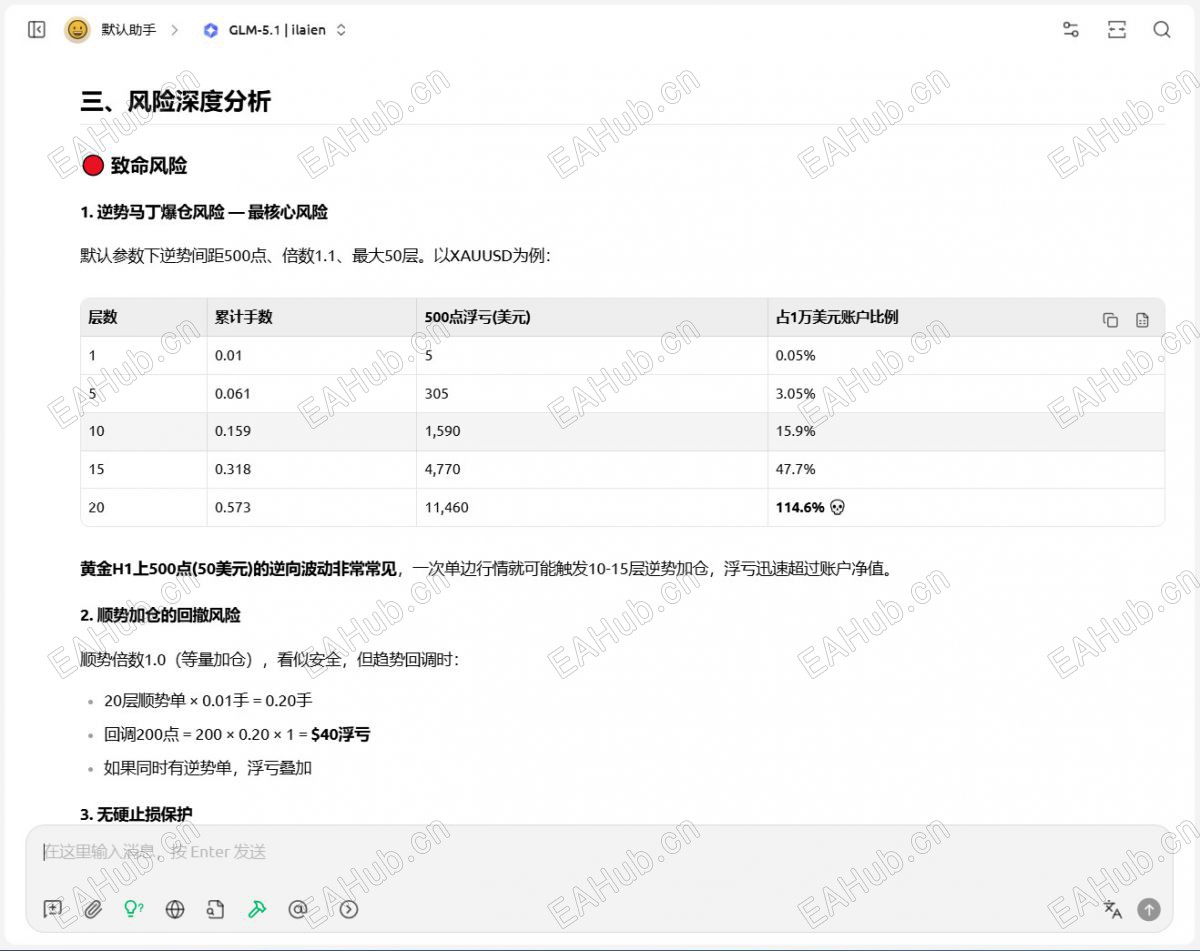
Task: Toggle the green hammer tools icon
Action: pos(257,909)
